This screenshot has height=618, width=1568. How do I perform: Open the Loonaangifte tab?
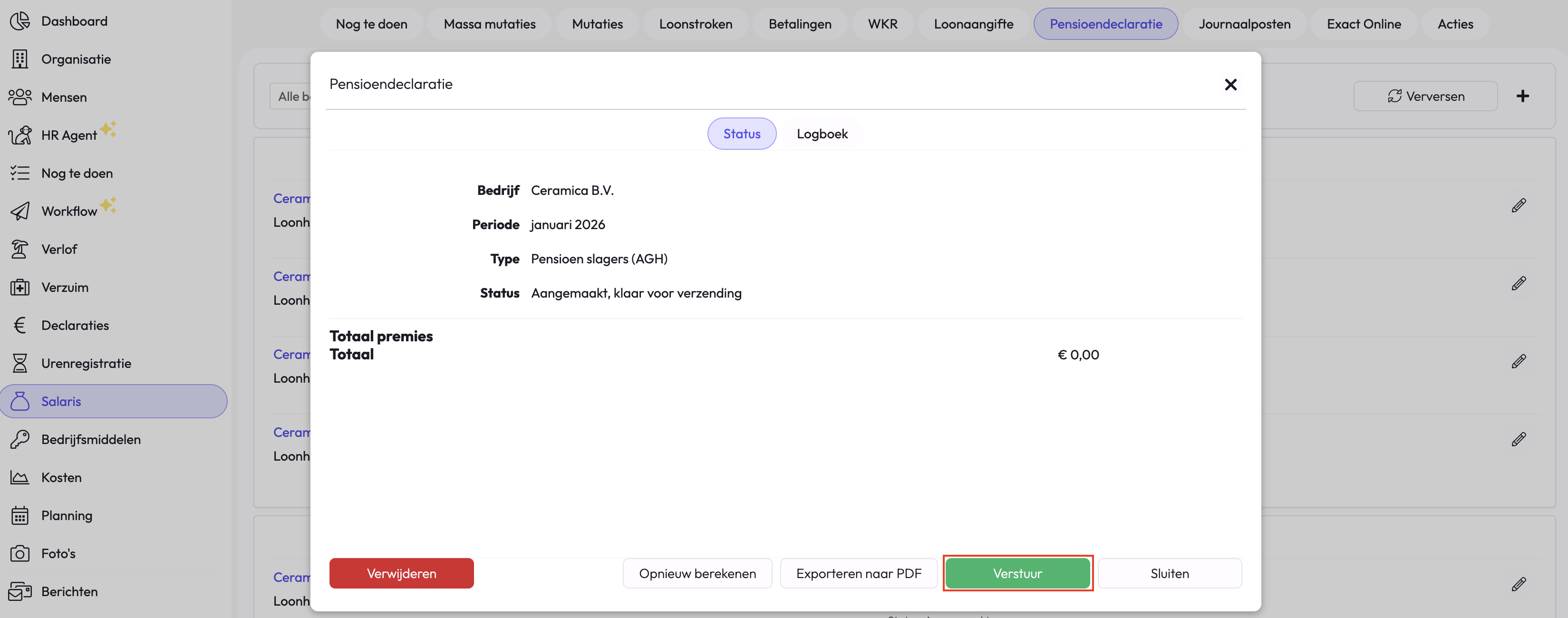tap(973, 24)
